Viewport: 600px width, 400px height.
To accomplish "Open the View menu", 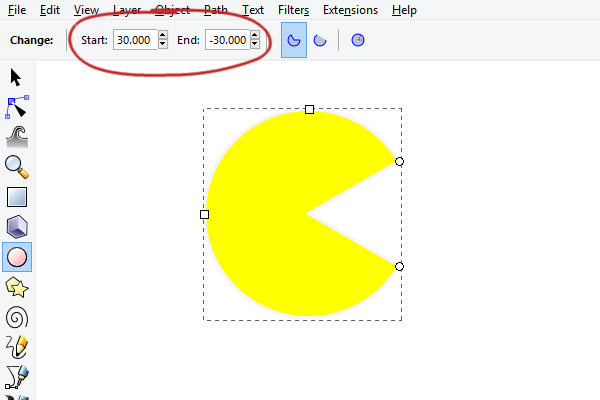I will coord(86,10).
